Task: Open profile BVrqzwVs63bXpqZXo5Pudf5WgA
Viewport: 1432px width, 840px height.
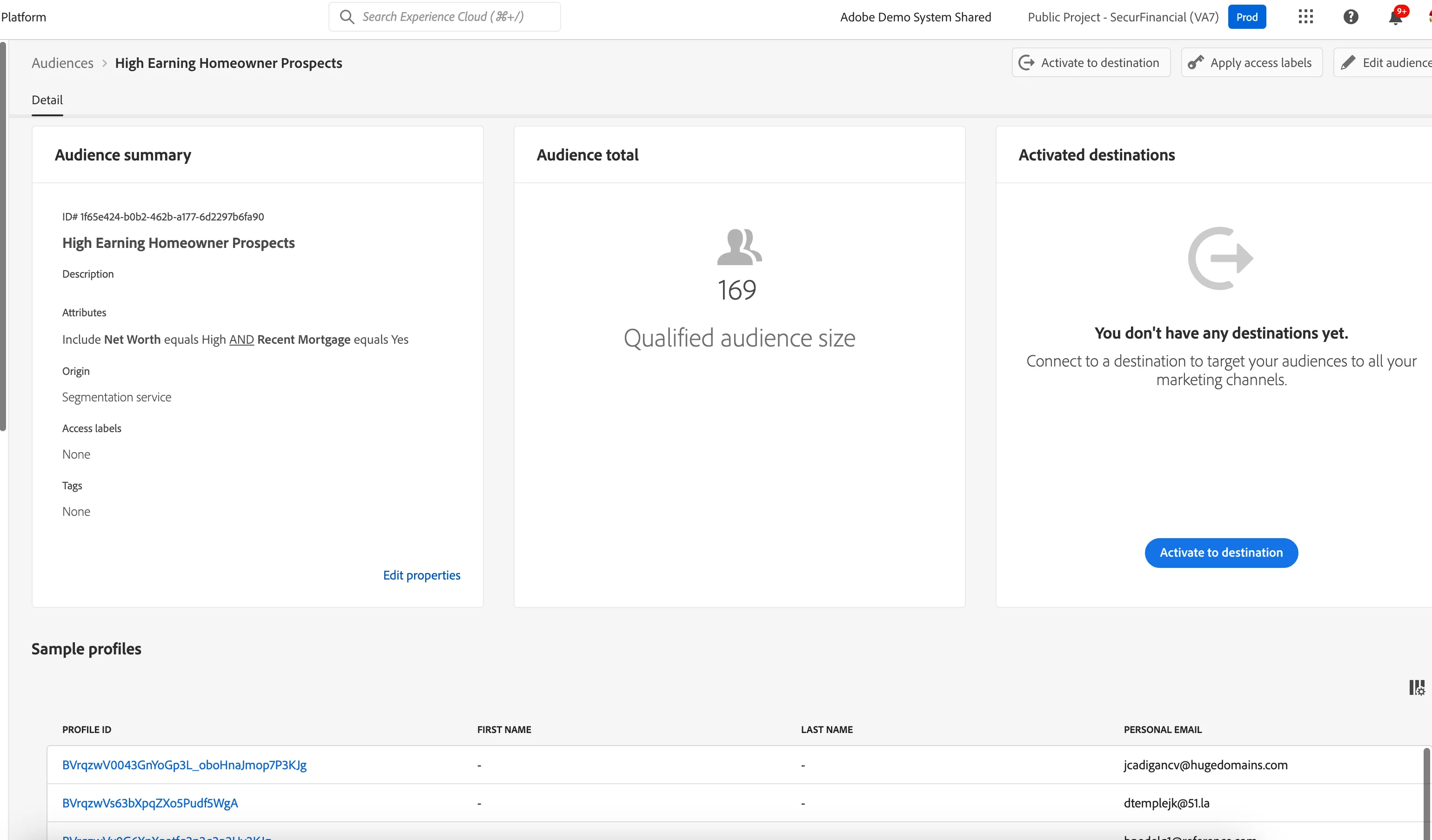Action: (150, 803)
